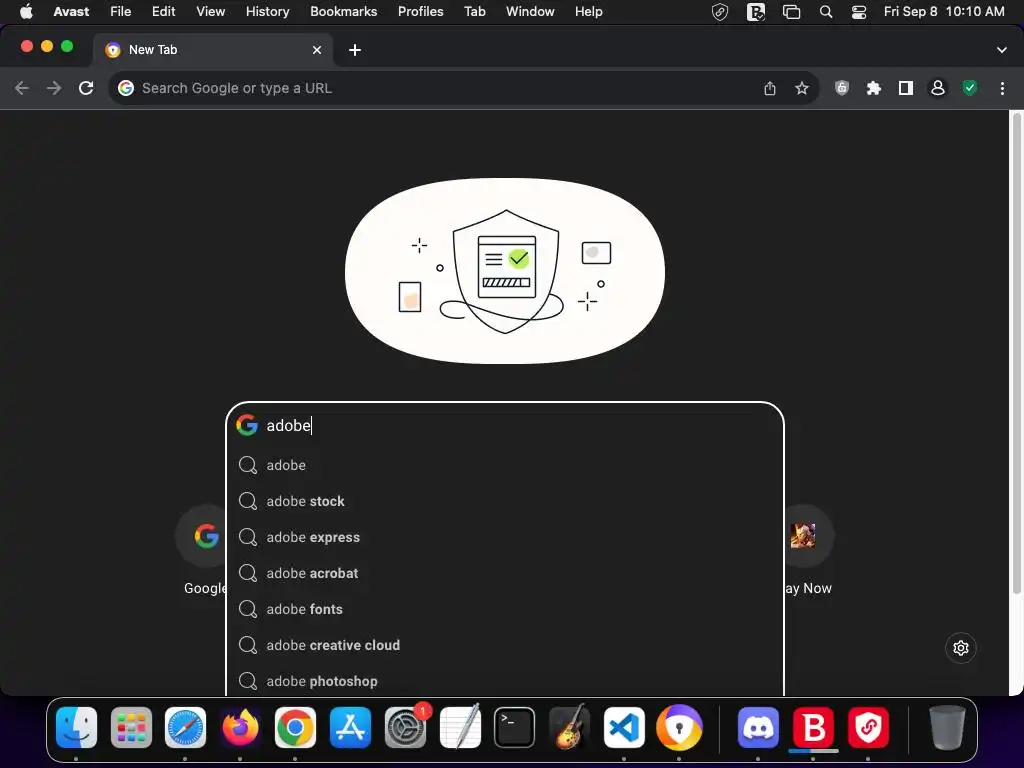Open TextEdit from the Dock
Viewport: 1024px width, 768px height.
460,728
